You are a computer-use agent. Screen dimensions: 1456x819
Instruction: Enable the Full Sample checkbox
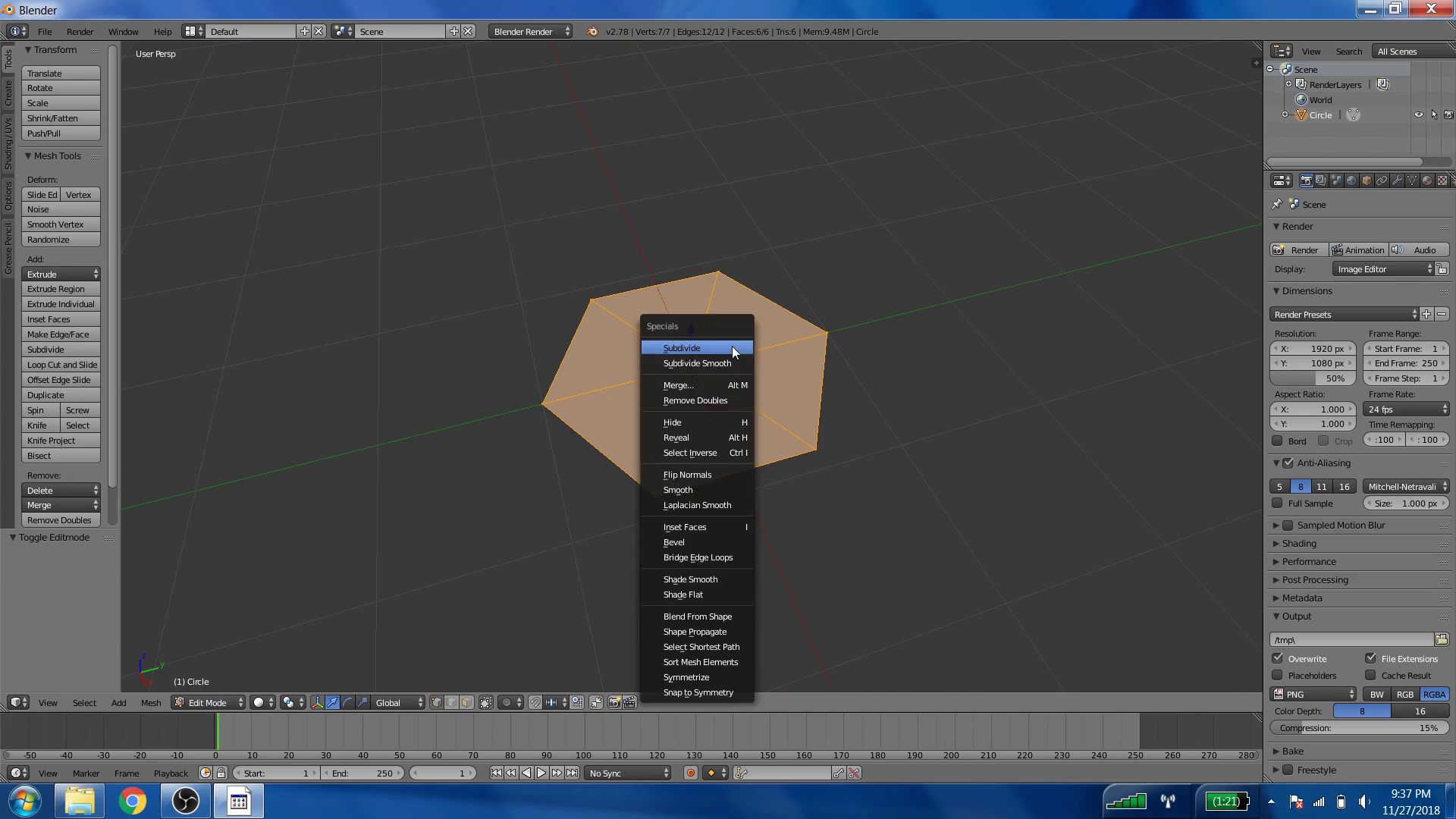pos(1277,503)
